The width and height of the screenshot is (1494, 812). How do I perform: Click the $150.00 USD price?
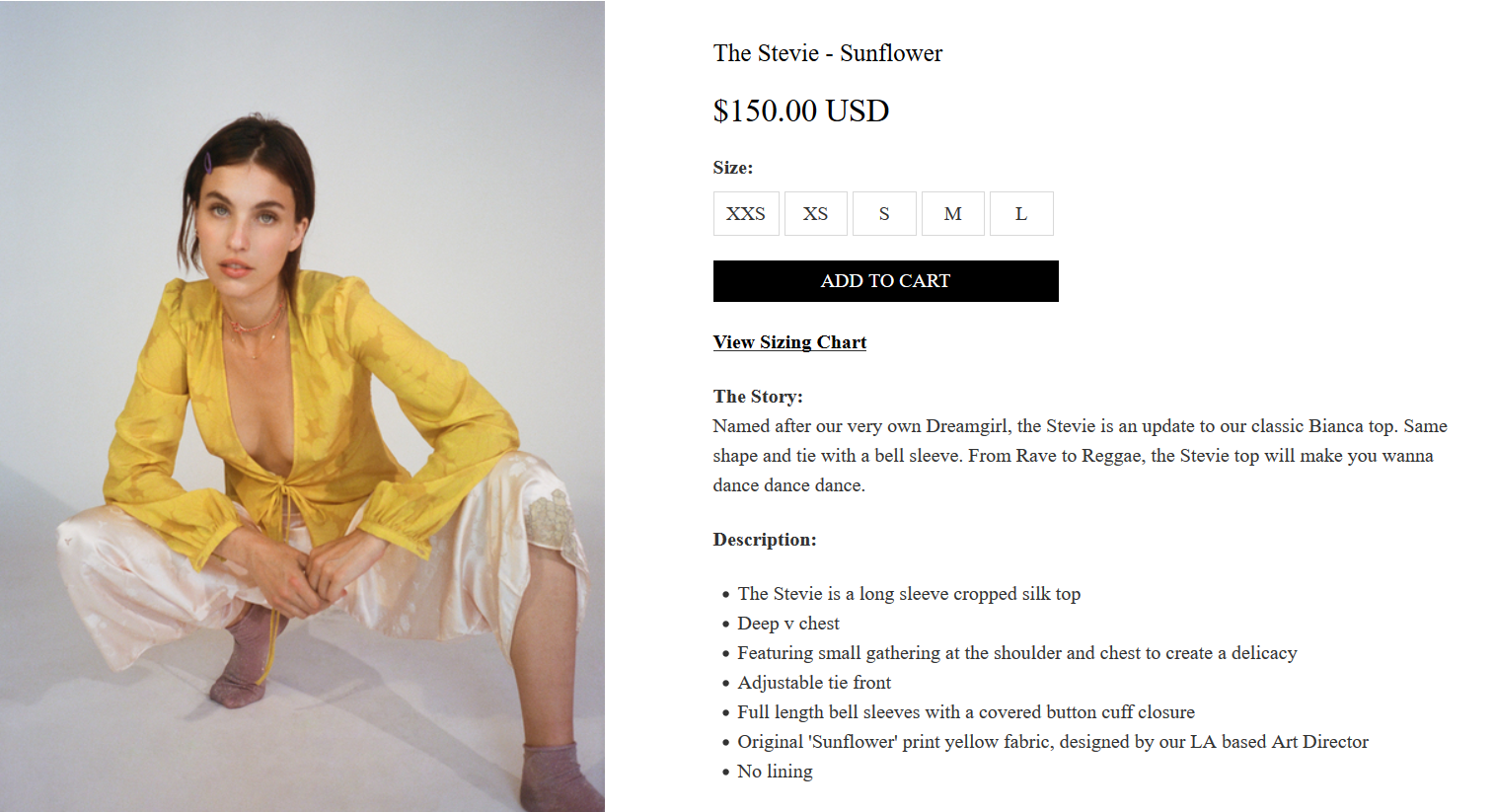801,111
